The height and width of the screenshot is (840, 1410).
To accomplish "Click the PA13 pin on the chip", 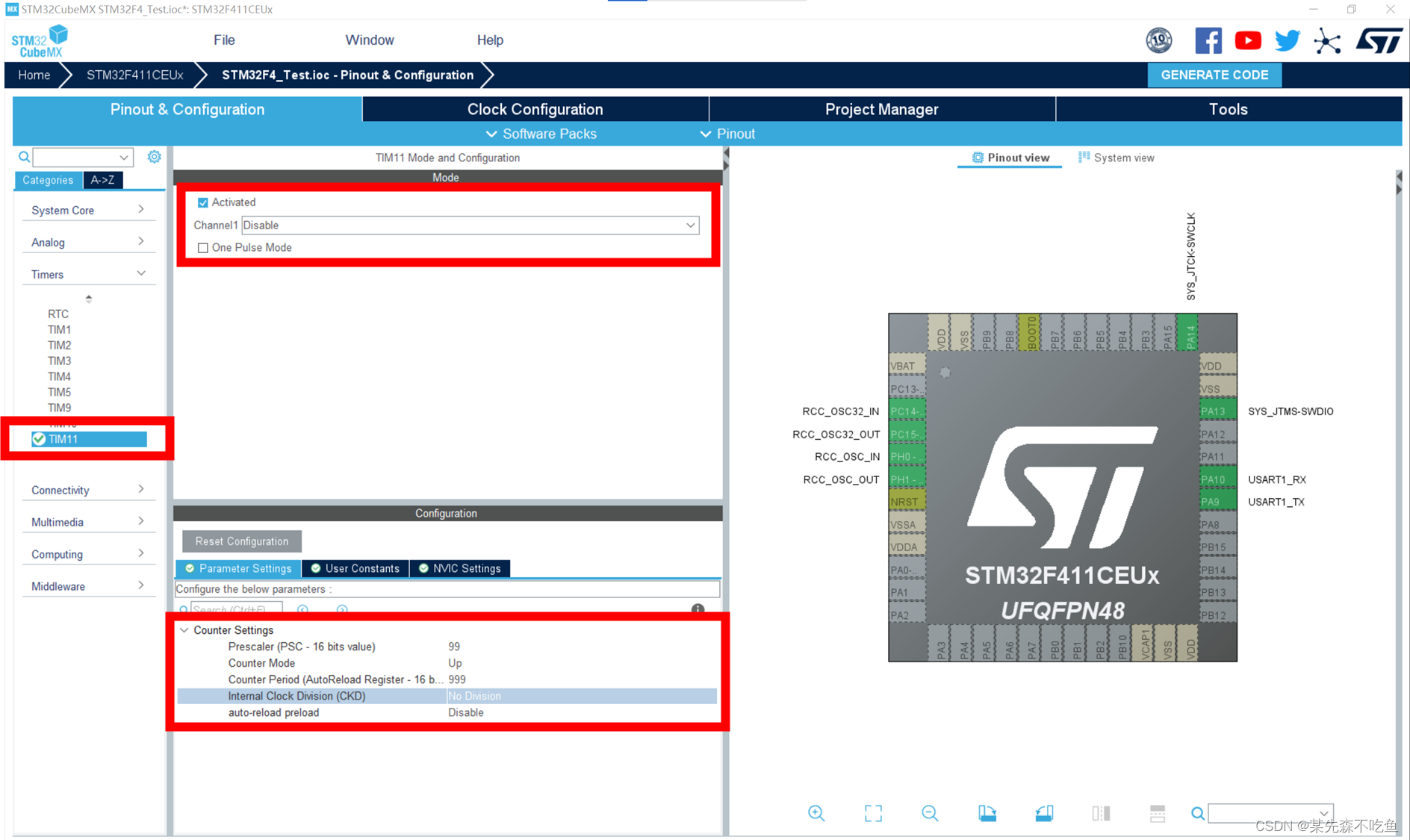I will (1218, 411).
